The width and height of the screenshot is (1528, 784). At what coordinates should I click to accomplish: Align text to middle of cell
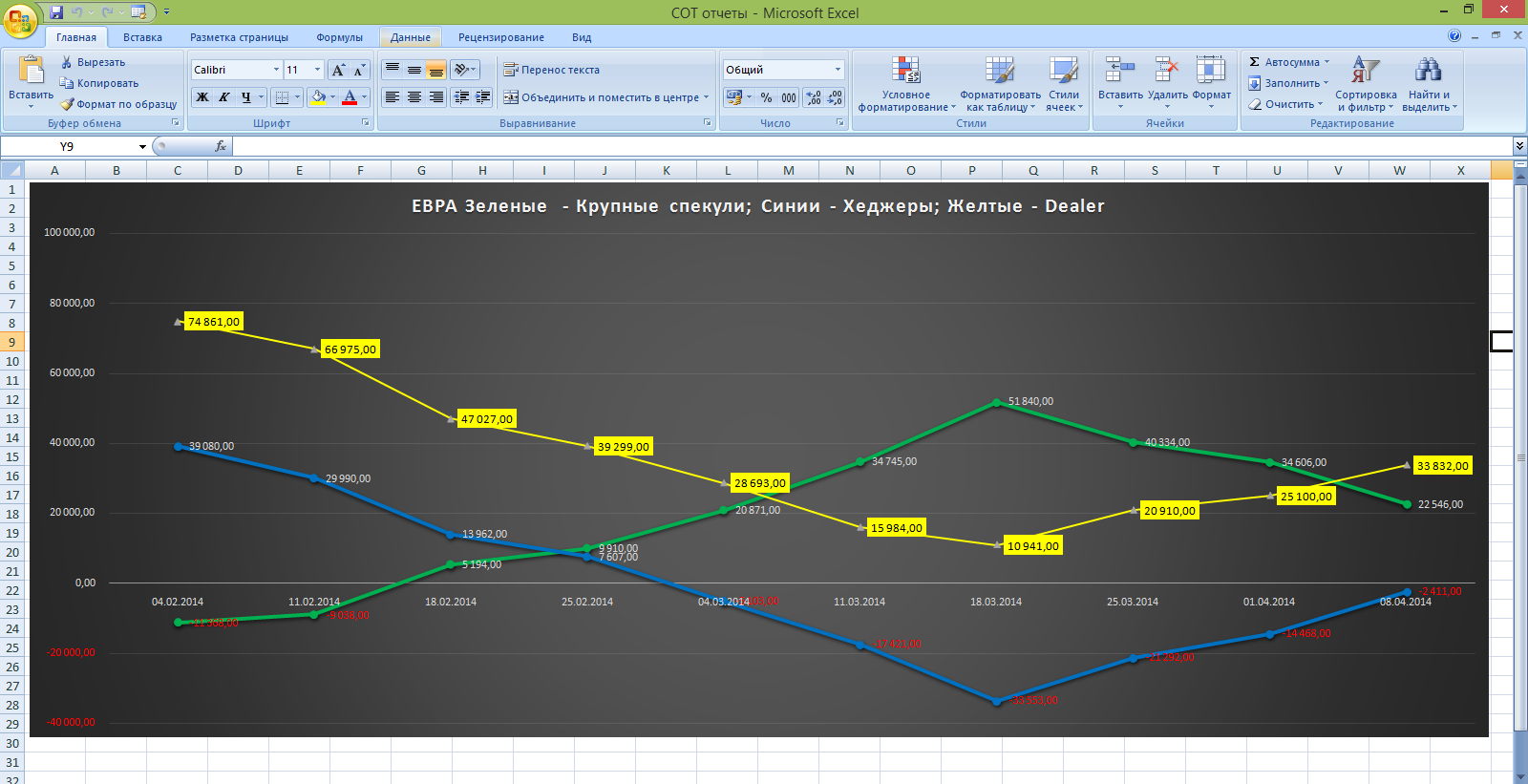click(x=414, y=70)
